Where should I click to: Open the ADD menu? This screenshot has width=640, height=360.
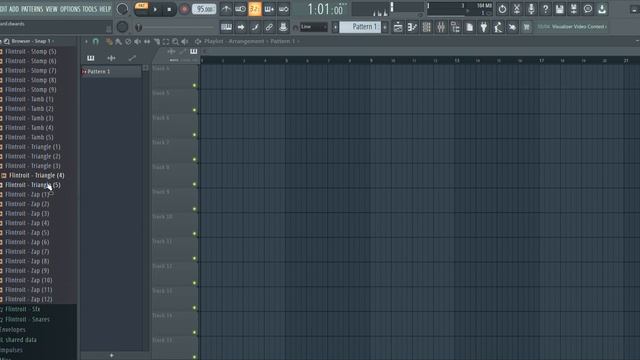pyautogui.click(x=14, y=9)
